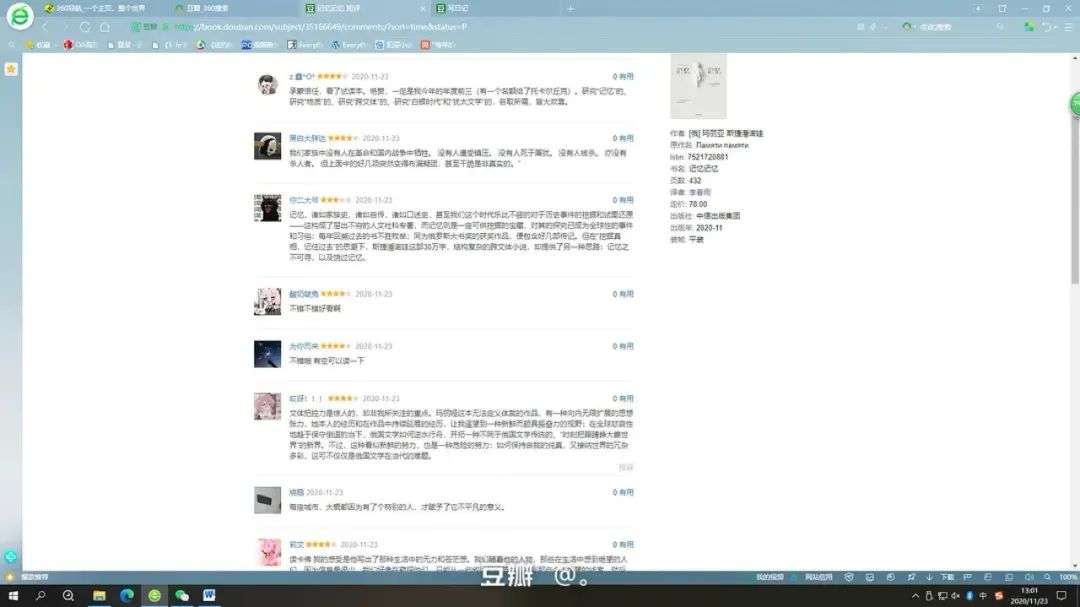Click the page vertical scrollbar thumb
Screen dimensions: 1080x607
pos(1074,172)
